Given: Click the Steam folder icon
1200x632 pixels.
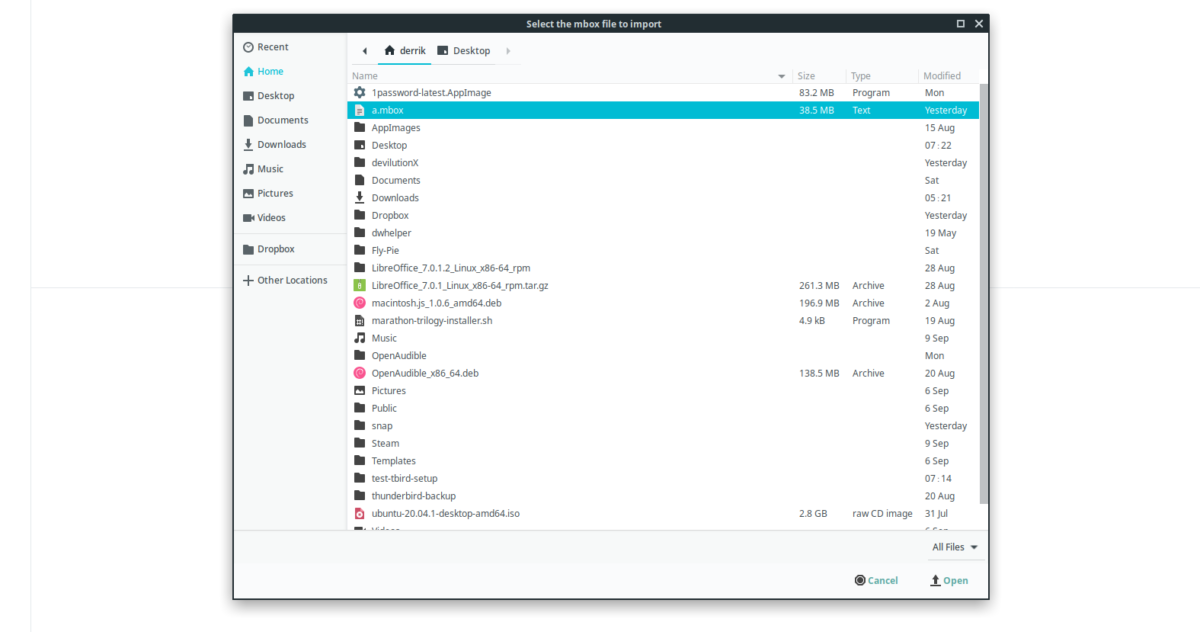Looking at the screenshot, I should click(360, 443).
